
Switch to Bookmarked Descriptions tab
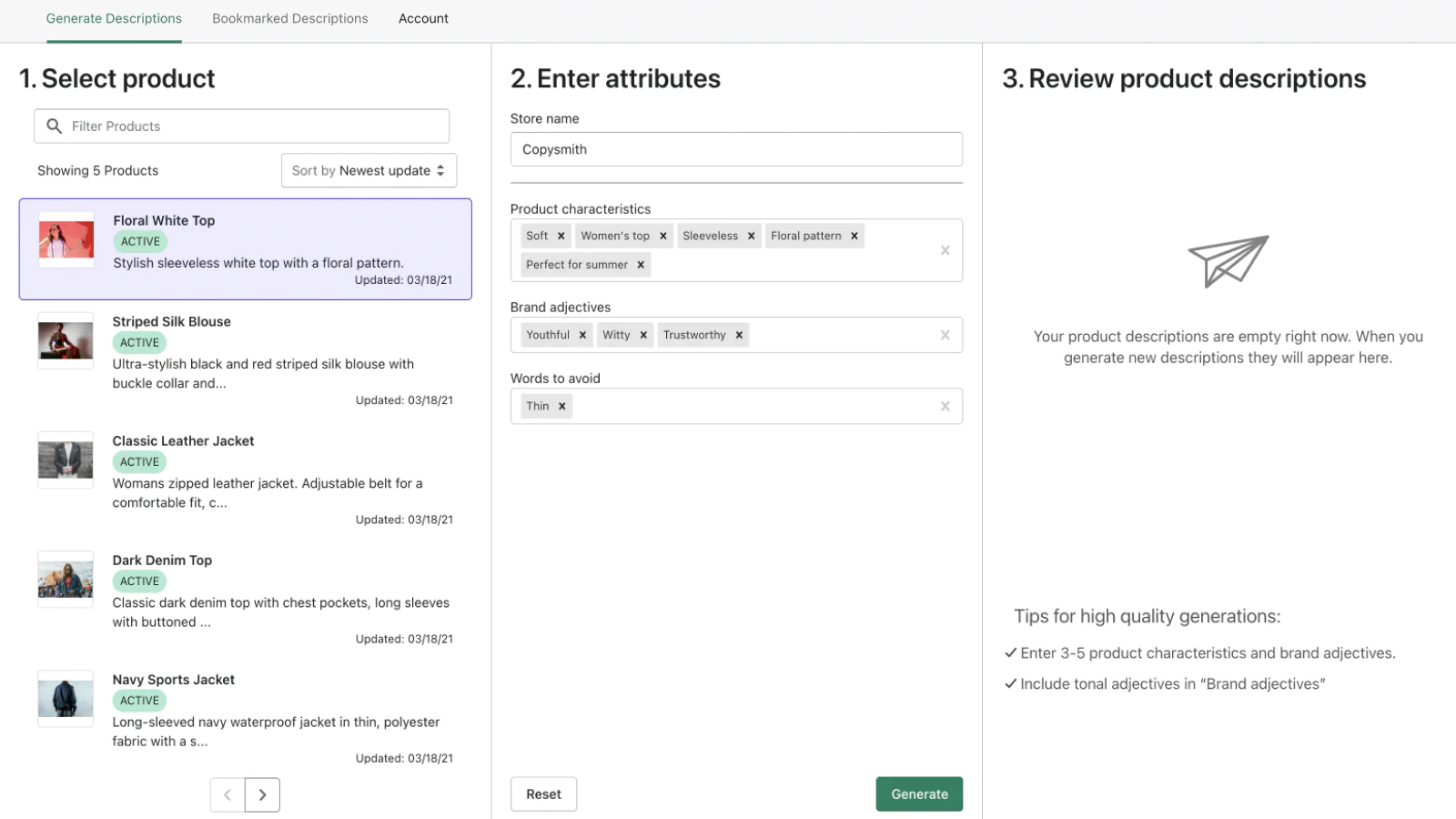pyautogui.click(x=290, y=18)
